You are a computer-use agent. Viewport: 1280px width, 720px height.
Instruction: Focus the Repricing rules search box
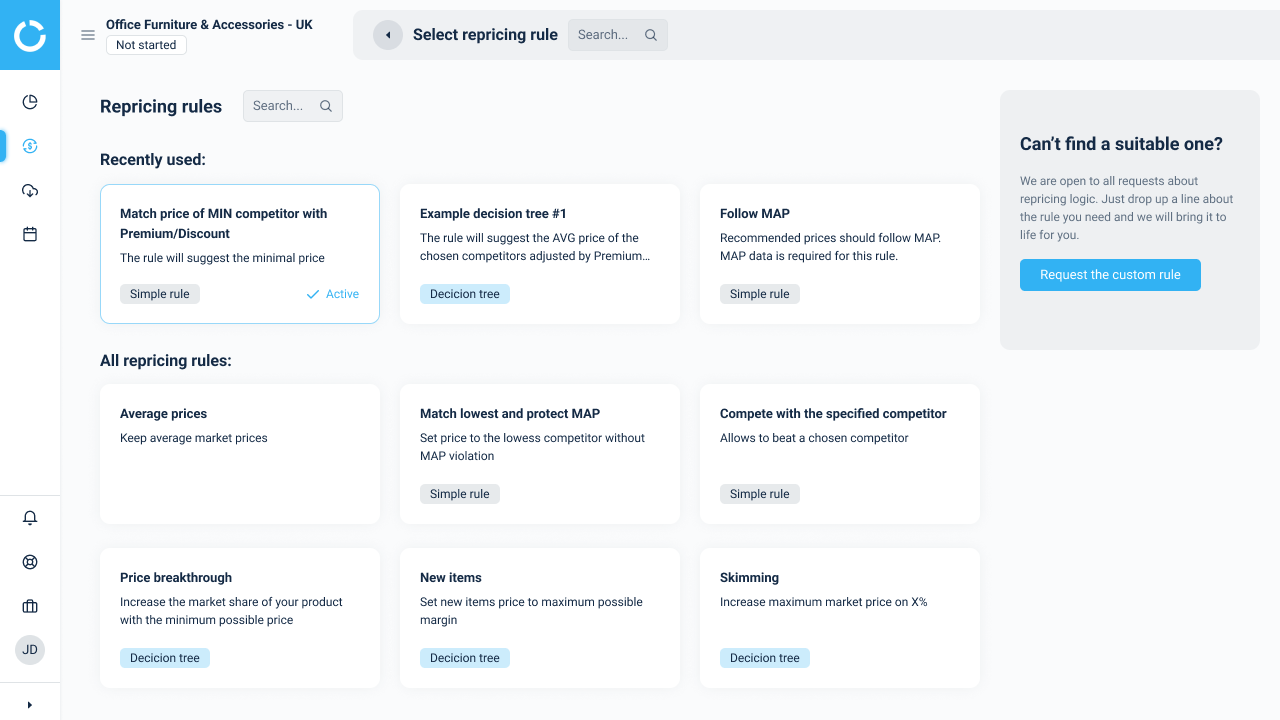(292, 106)
